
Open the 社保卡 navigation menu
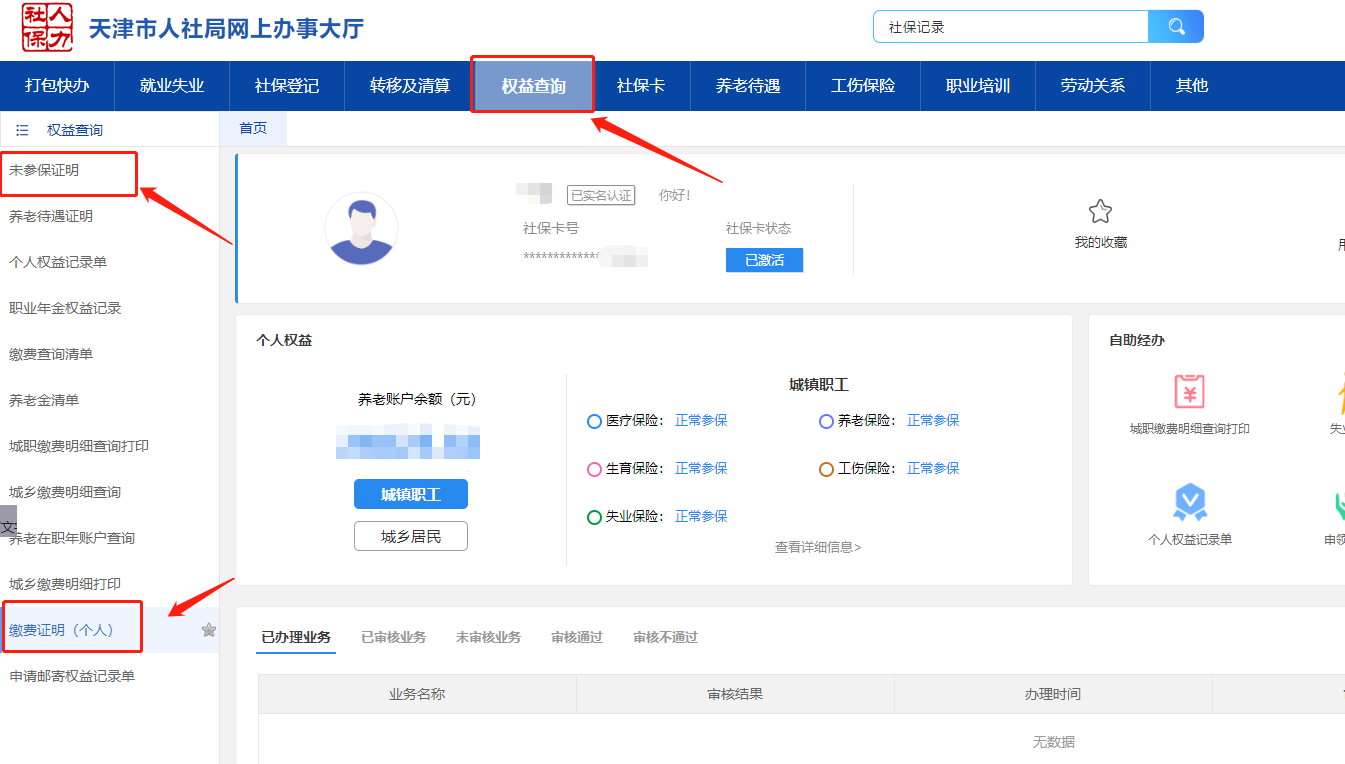(x=640, y=86)
